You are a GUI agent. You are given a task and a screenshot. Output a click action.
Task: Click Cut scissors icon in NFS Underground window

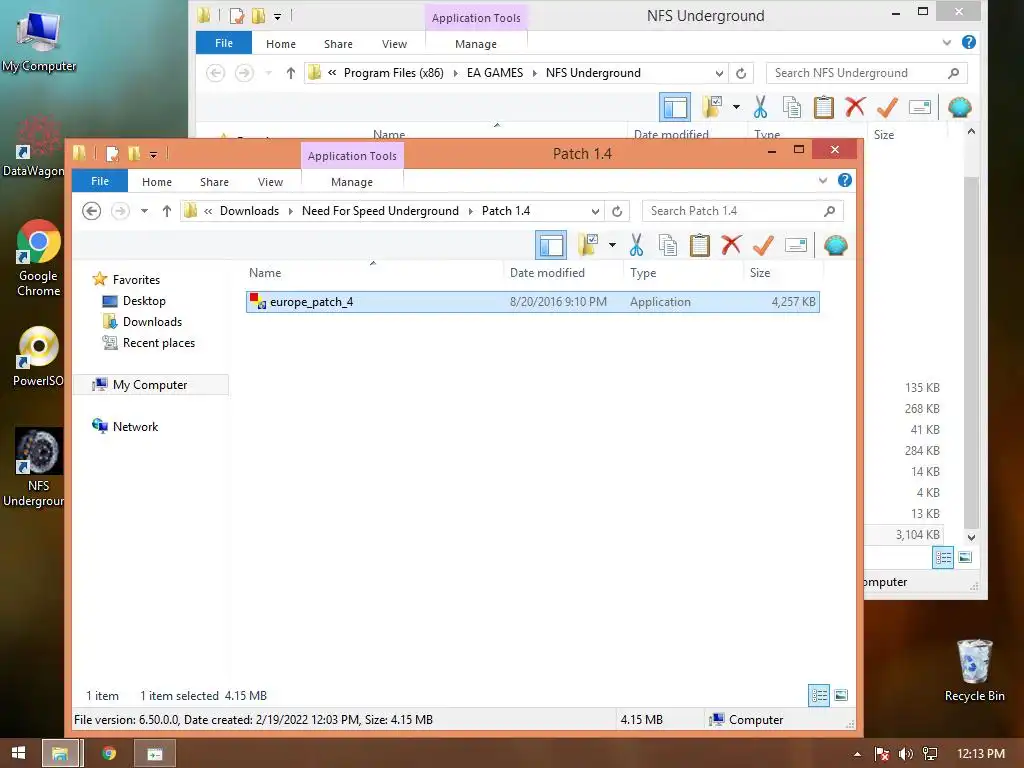[760, 107]
